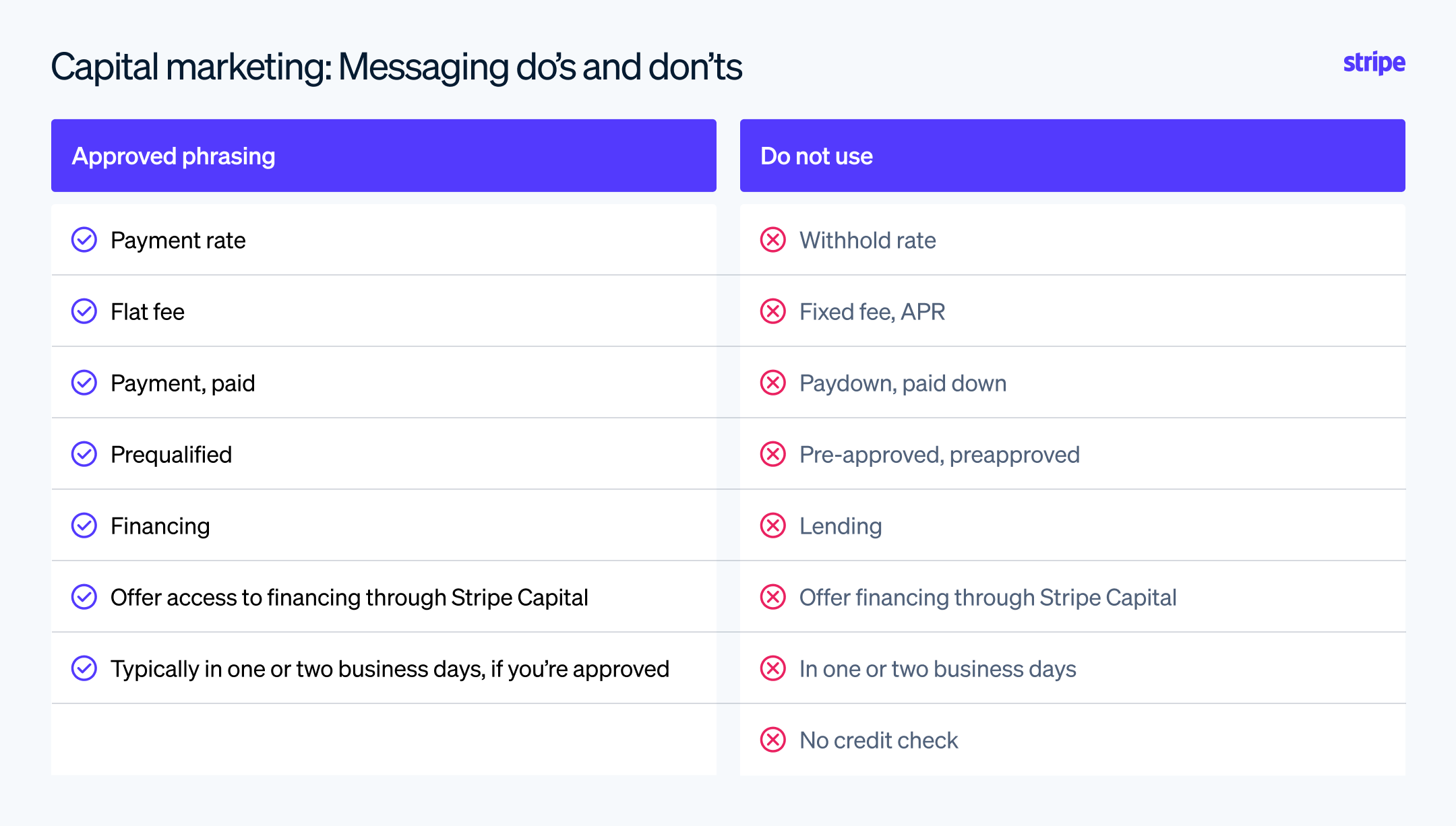1456x826 pixels.
Task: Click X icon beside Pre-approved, preapproved
Action: click(x=773, y=454)
